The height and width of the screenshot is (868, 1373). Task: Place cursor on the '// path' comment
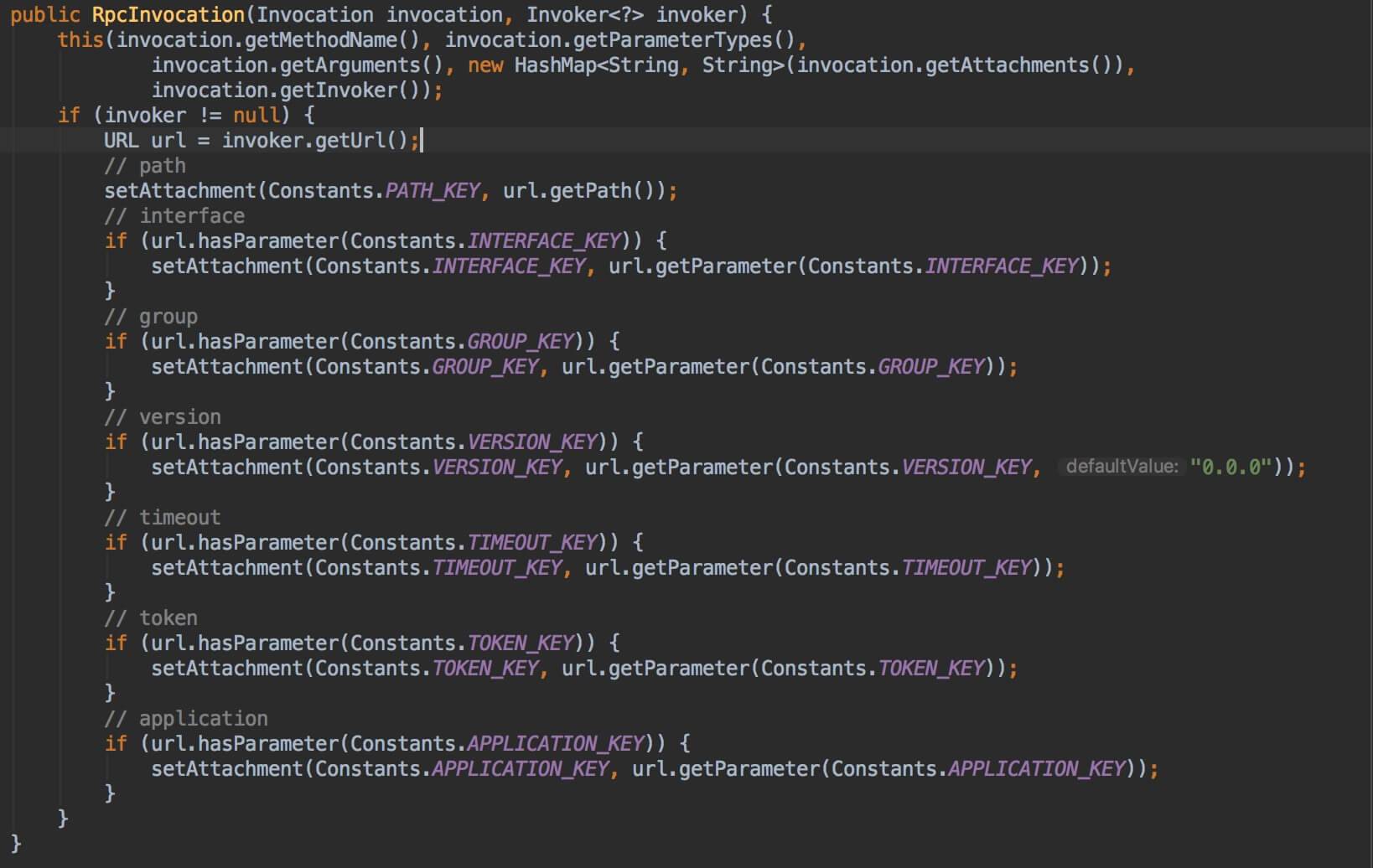pos(145,166)
